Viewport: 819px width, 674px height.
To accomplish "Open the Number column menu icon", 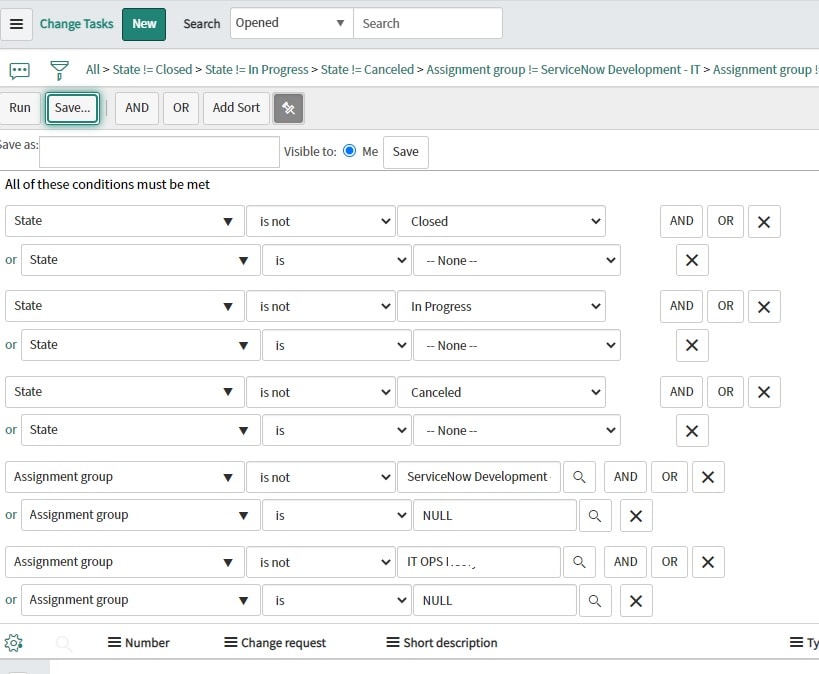I will pyautogui.click(x=114, y=643).
